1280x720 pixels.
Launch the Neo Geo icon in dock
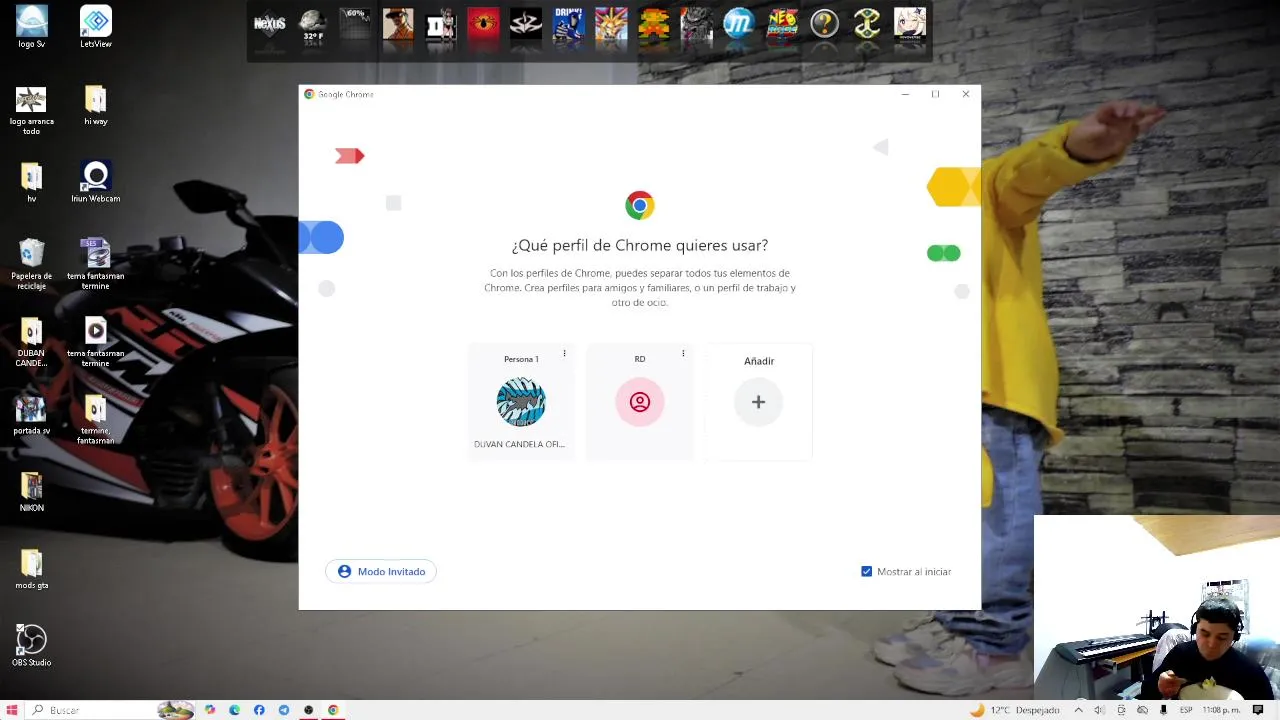782,24
